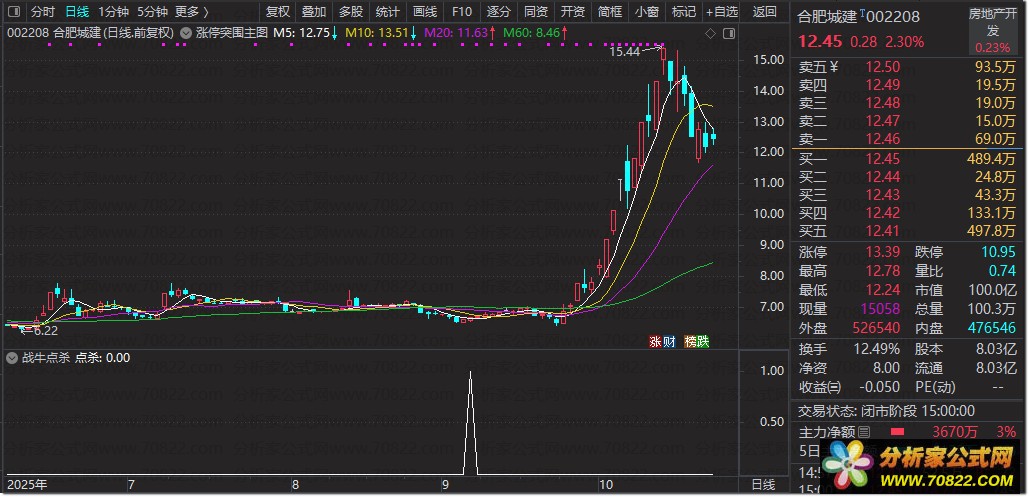Click the 日线 period label at bottom
Image resolution: width=1030 pixels, height=497 pixels.
pyautogui.click(x=763, y=485)
